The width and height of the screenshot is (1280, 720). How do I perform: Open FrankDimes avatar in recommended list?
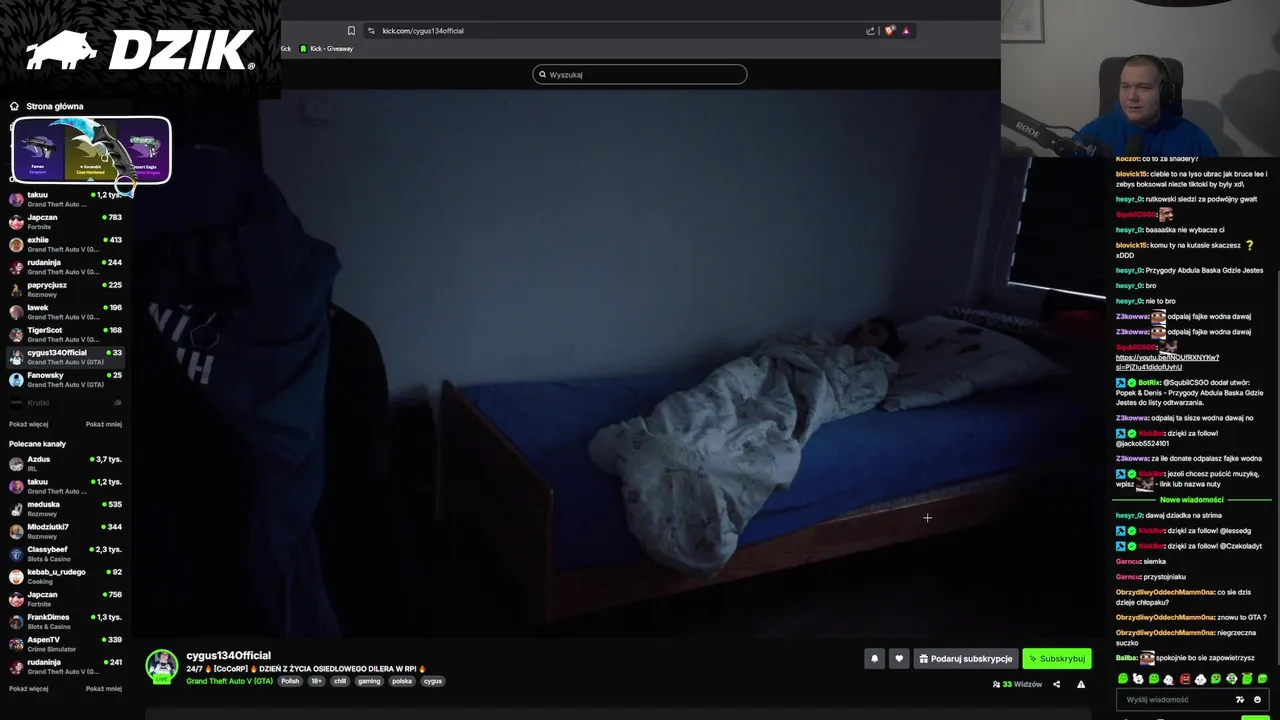(16, 622)
